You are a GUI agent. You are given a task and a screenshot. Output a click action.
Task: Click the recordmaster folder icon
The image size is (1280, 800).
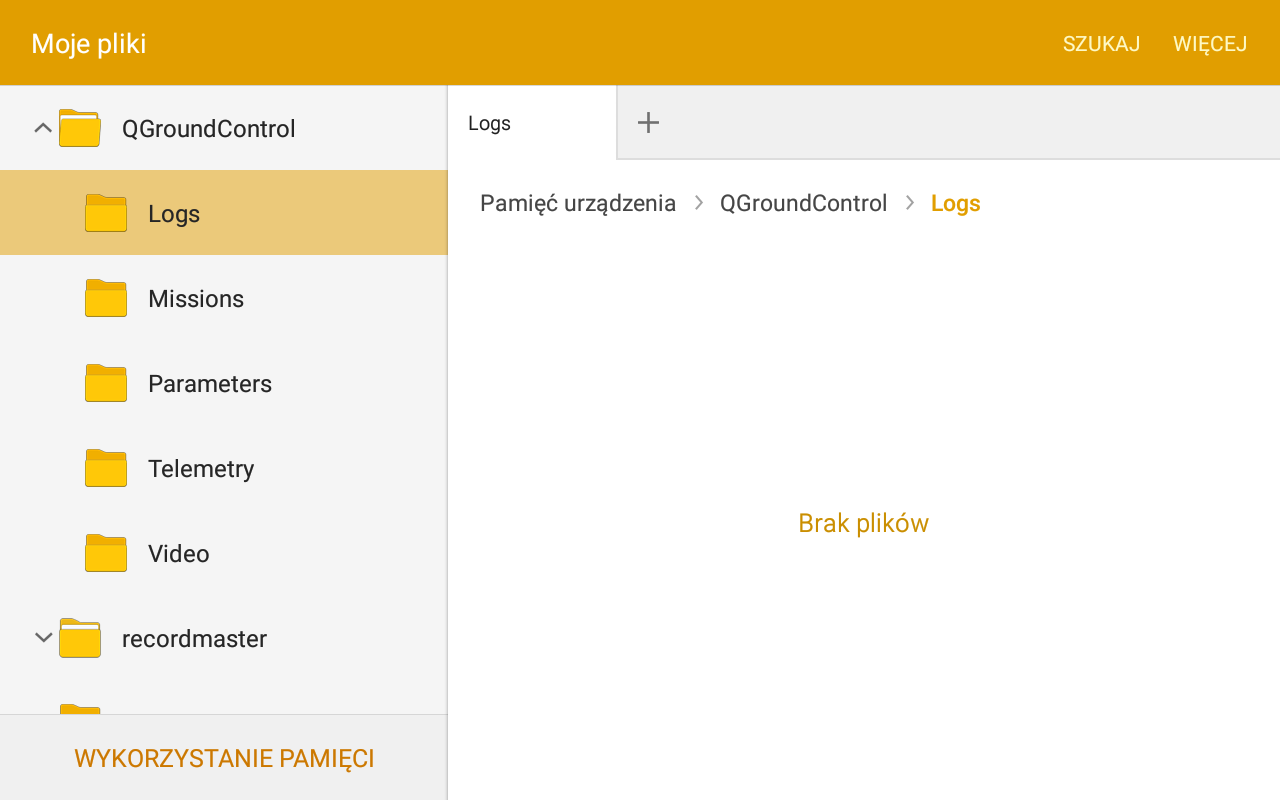(82, 638)
